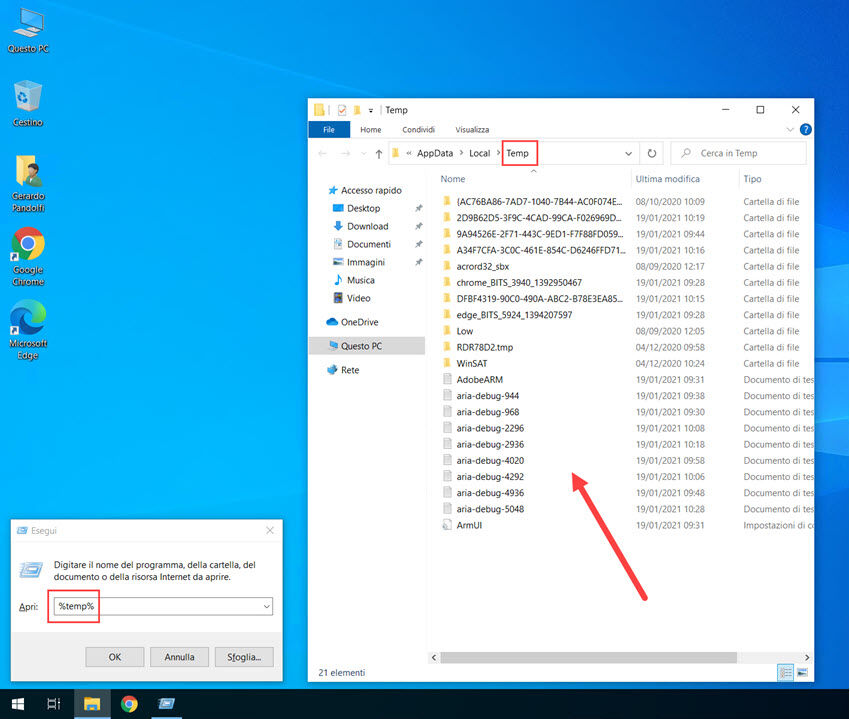Refresh the Temp folder view
Screen dimensions: 850x719
pos(651,152)
